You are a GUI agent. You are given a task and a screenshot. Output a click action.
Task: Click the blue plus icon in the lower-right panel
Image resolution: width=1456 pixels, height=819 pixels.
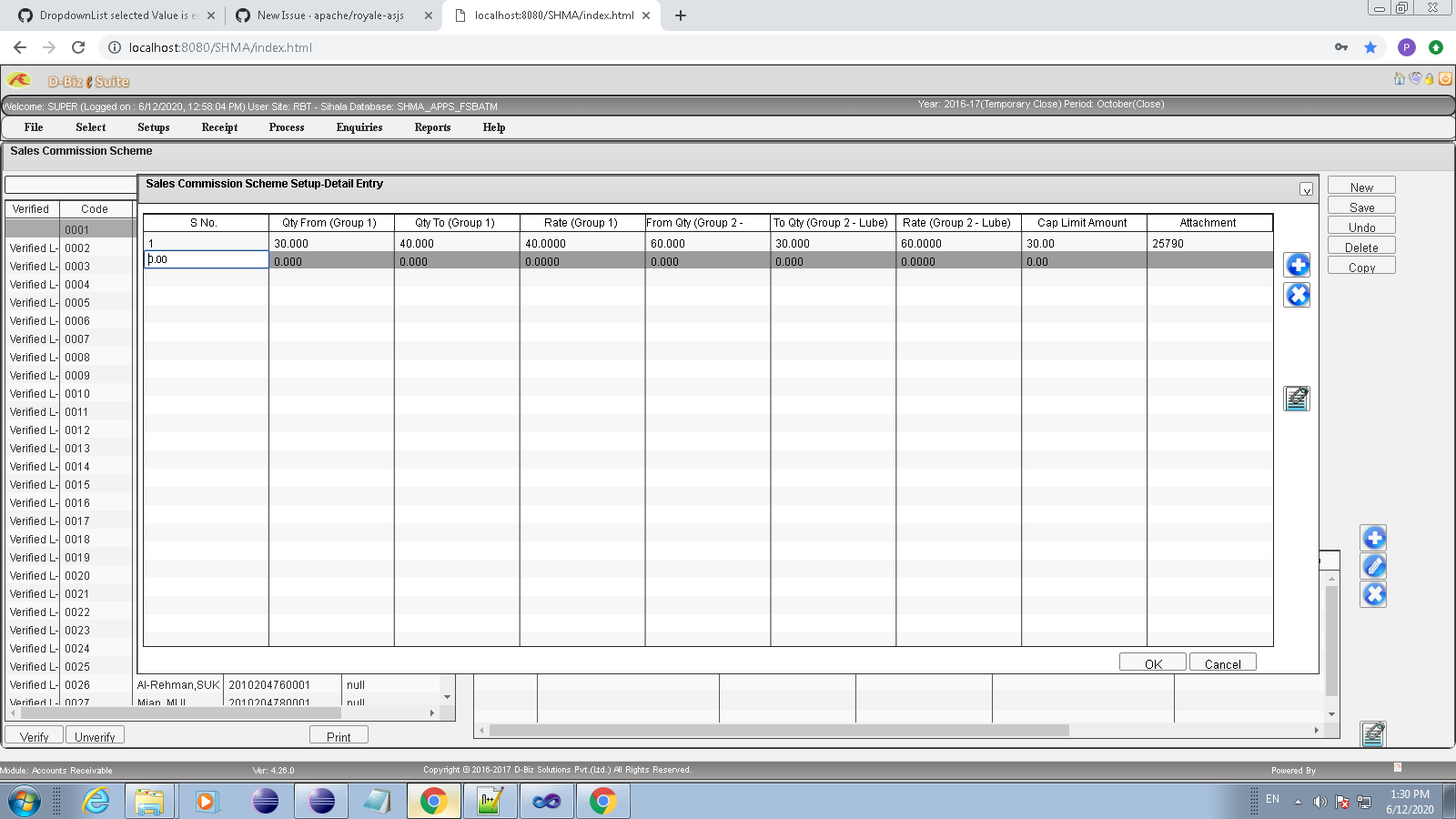pos(1374,537)
